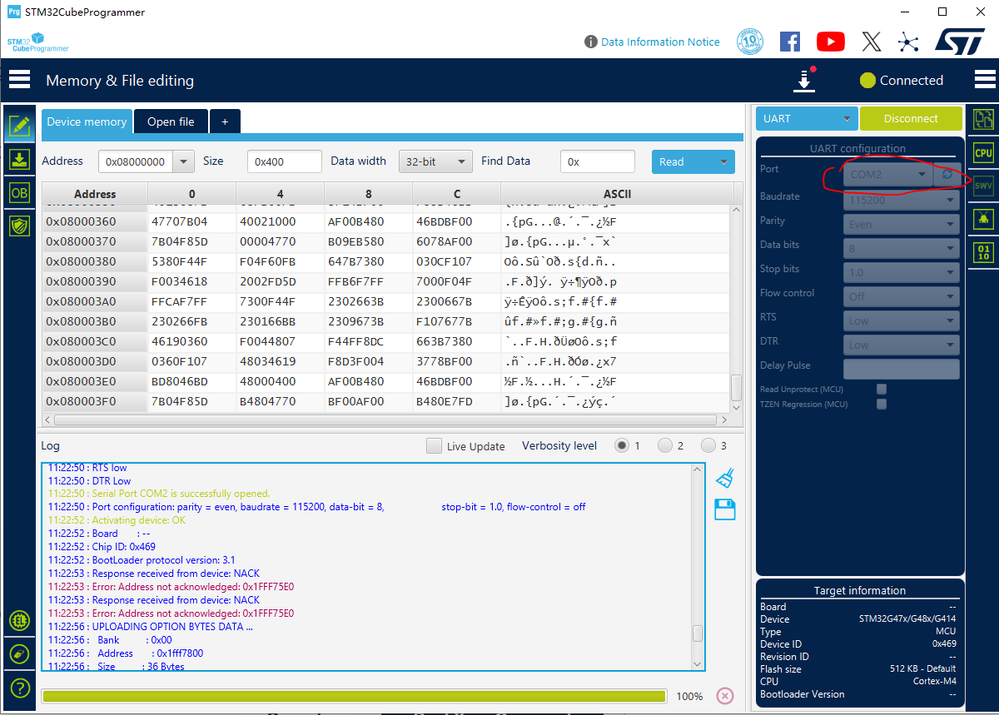This screenshot has width=999, height=715.
Task: Click the Data Information Notice info icon
Action: (591, 41)
